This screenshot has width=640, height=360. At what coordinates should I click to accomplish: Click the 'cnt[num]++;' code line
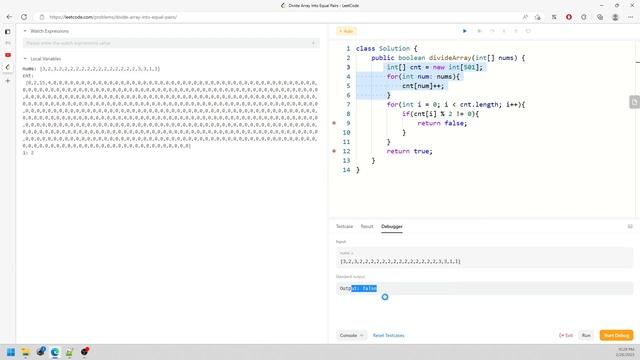point(423,86)
